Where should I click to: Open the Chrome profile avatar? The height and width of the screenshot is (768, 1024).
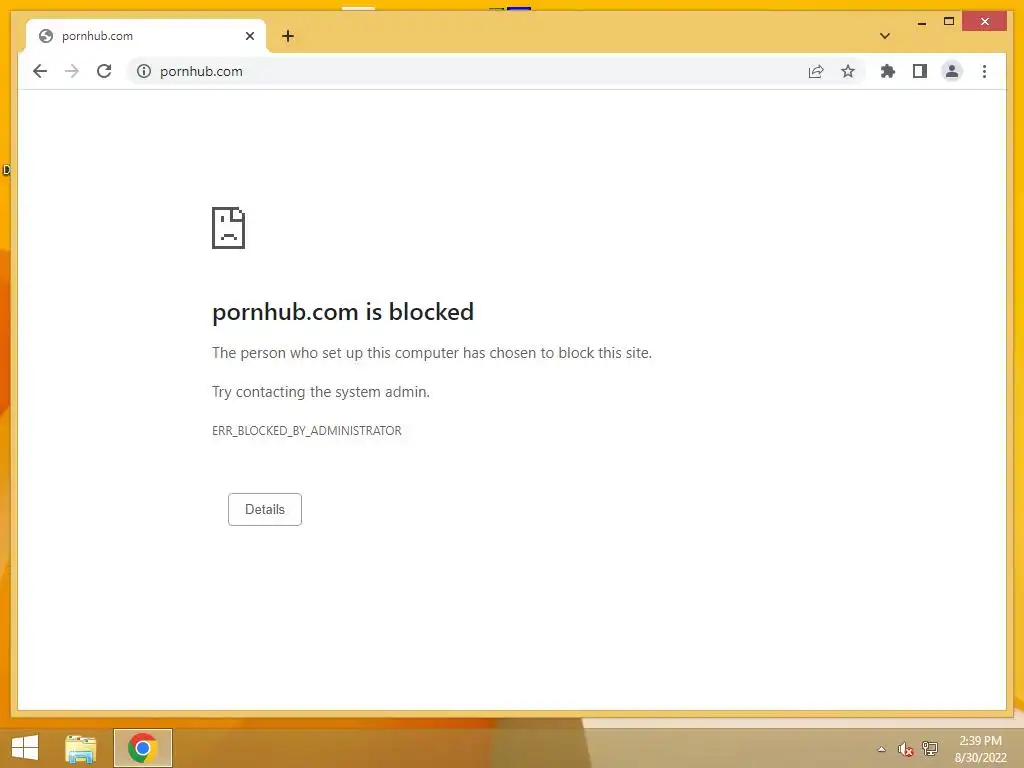point(952,71)
